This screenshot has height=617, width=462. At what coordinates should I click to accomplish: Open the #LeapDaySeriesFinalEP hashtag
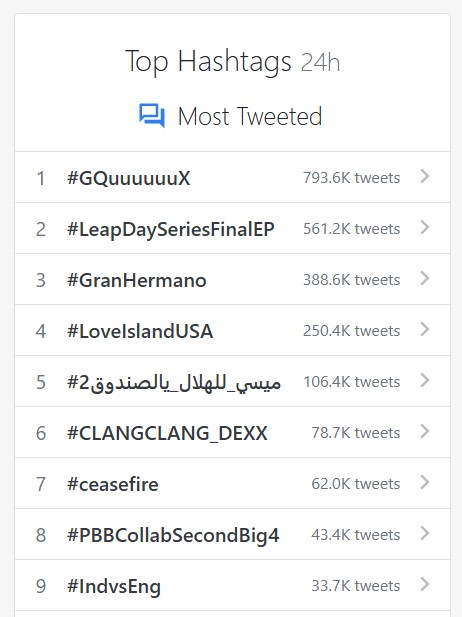[x=171, y=229]
